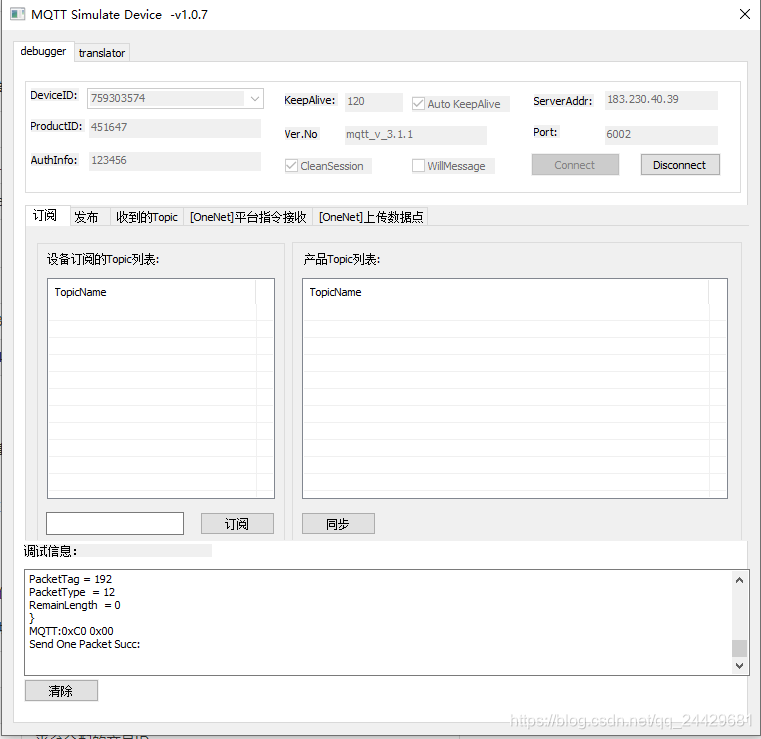Click the debug log scroll down arrow

click(739, 666)
